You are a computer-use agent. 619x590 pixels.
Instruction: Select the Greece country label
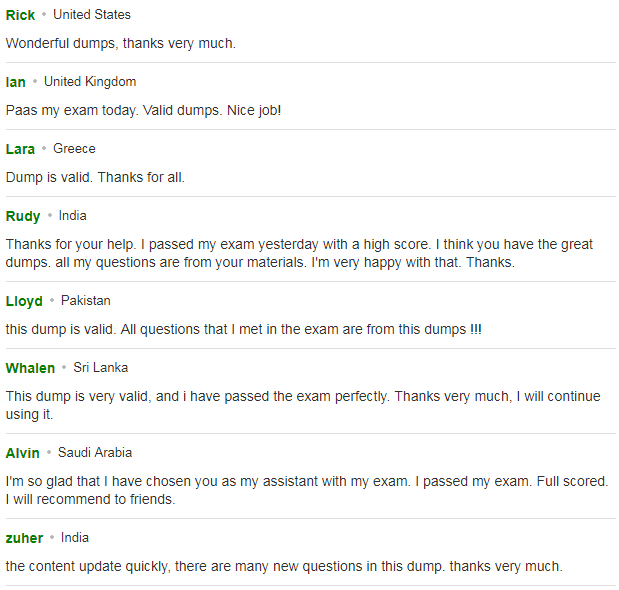coord(74,149)
